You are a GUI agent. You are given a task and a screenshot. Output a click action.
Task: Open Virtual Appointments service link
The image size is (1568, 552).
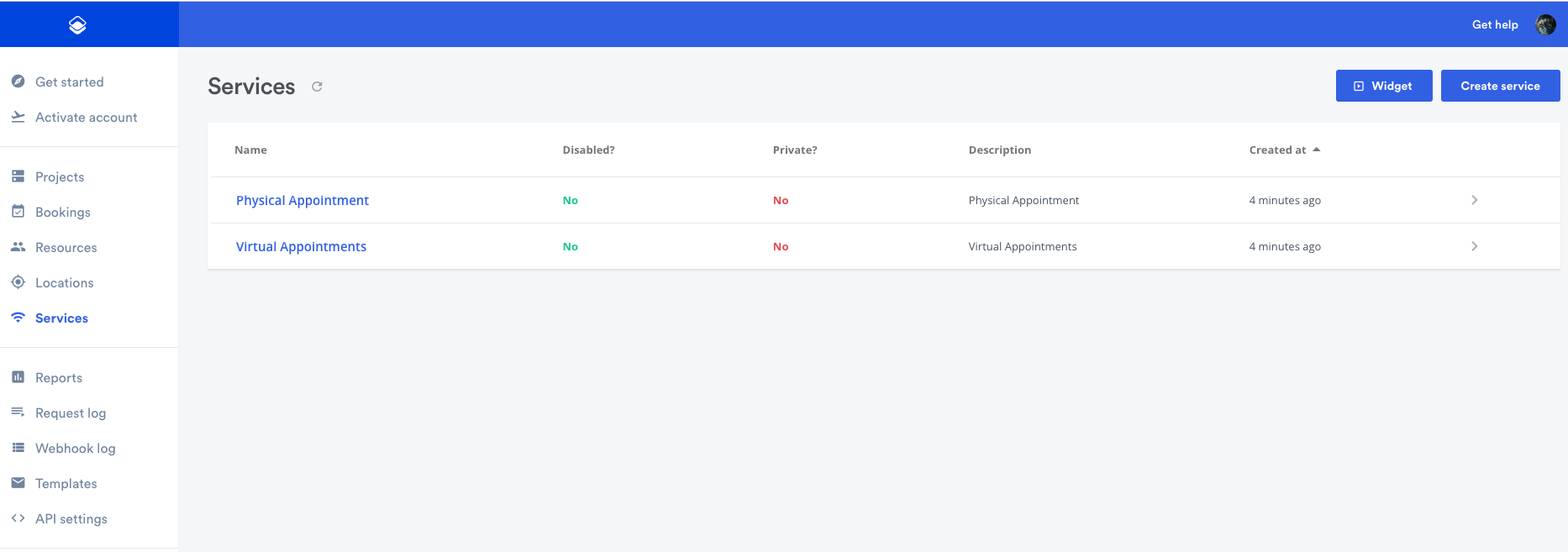click(301, 246)
